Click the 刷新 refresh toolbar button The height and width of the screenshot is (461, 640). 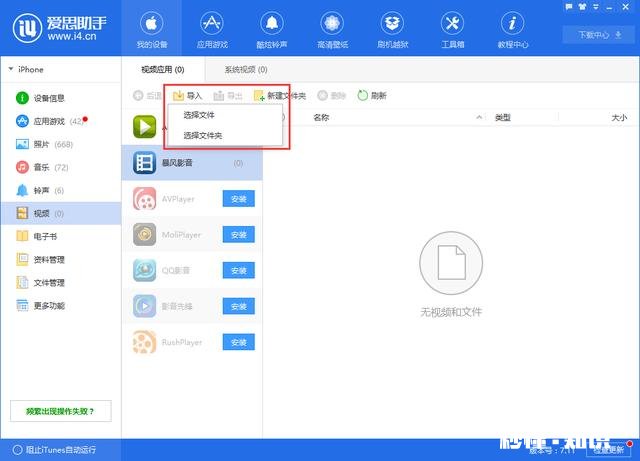click(371, 96)
